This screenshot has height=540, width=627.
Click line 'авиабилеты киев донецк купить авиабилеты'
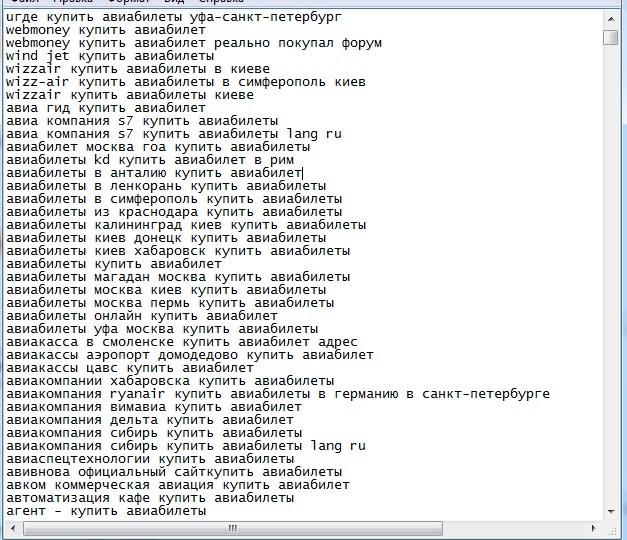point(166,238)
